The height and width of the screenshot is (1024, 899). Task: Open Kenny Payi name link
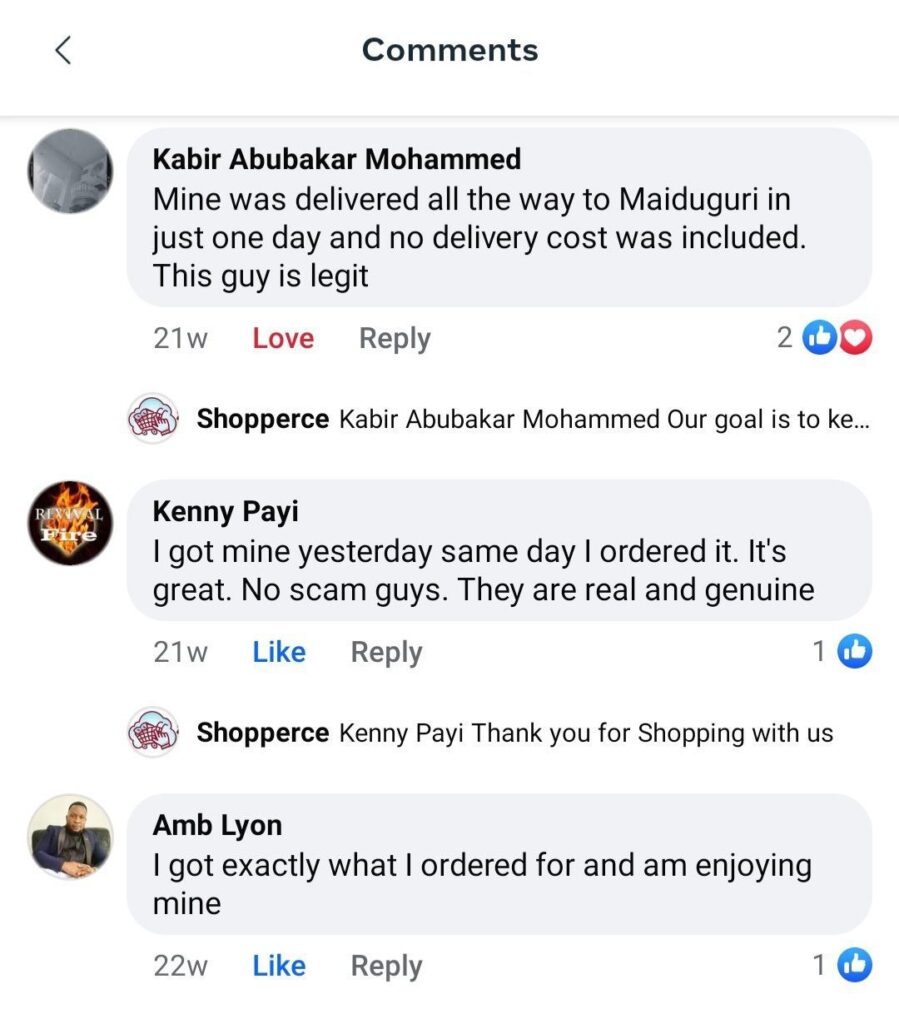click(225, 512)
